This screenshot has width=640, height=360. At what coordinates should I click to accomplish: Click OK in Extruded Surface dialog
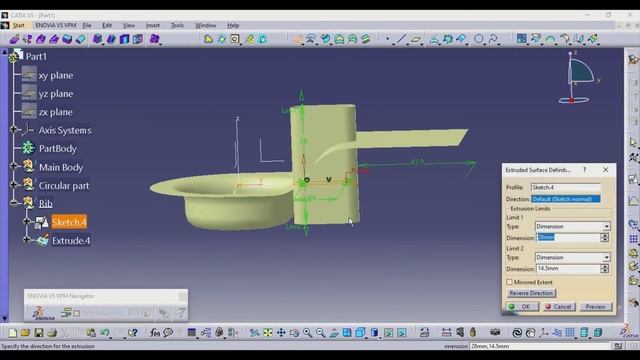click(x=522, y=307)
